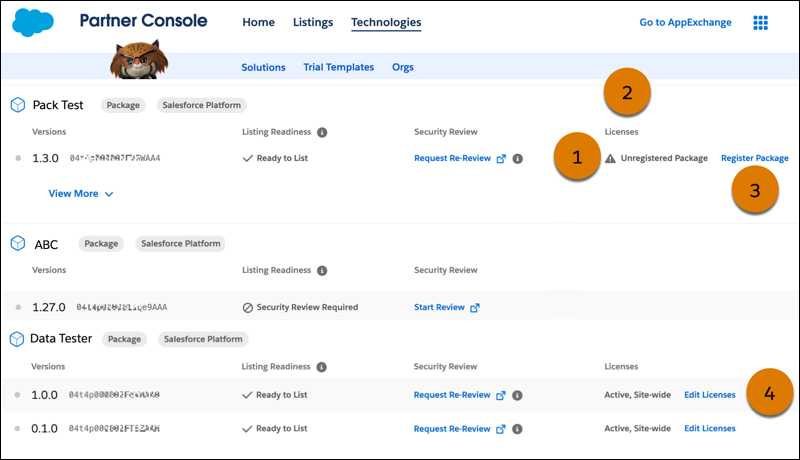Click Salesforce Platform badge next to Pack Test
800x460 pixels.
tap(202, 105)
